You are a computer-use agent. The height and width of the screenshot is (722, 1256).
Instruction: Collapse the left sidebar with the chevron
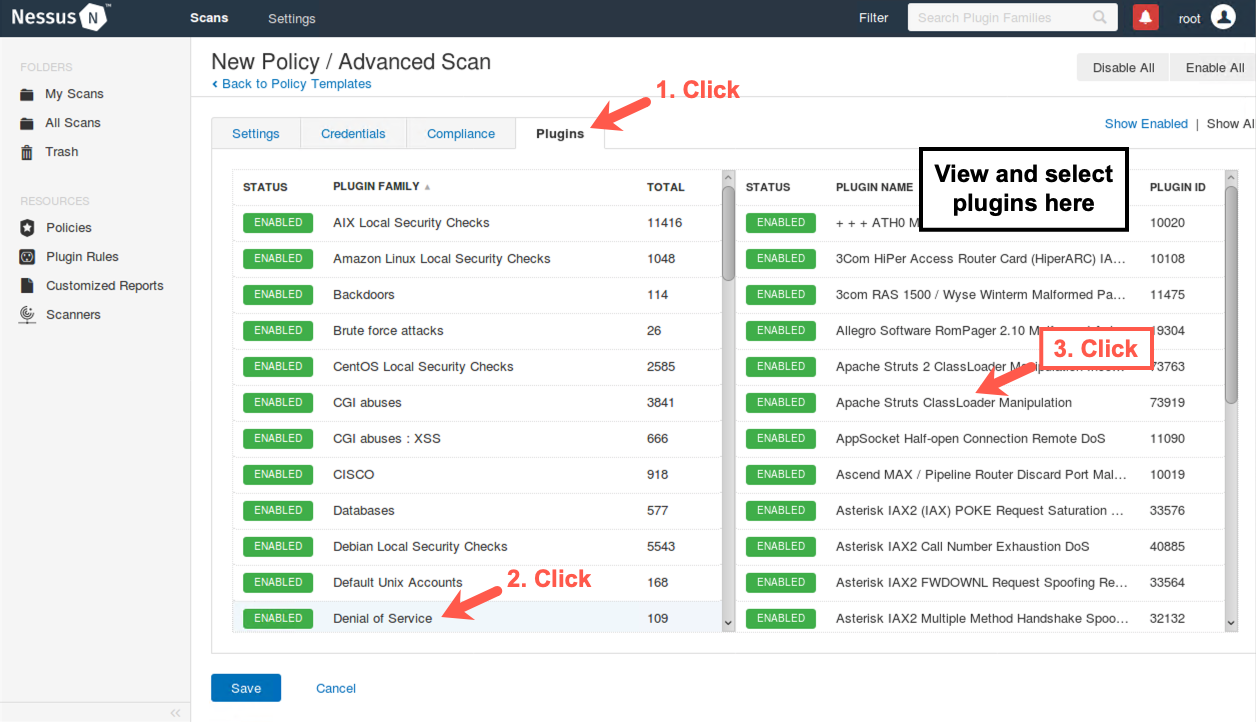(x=175, y=712)
